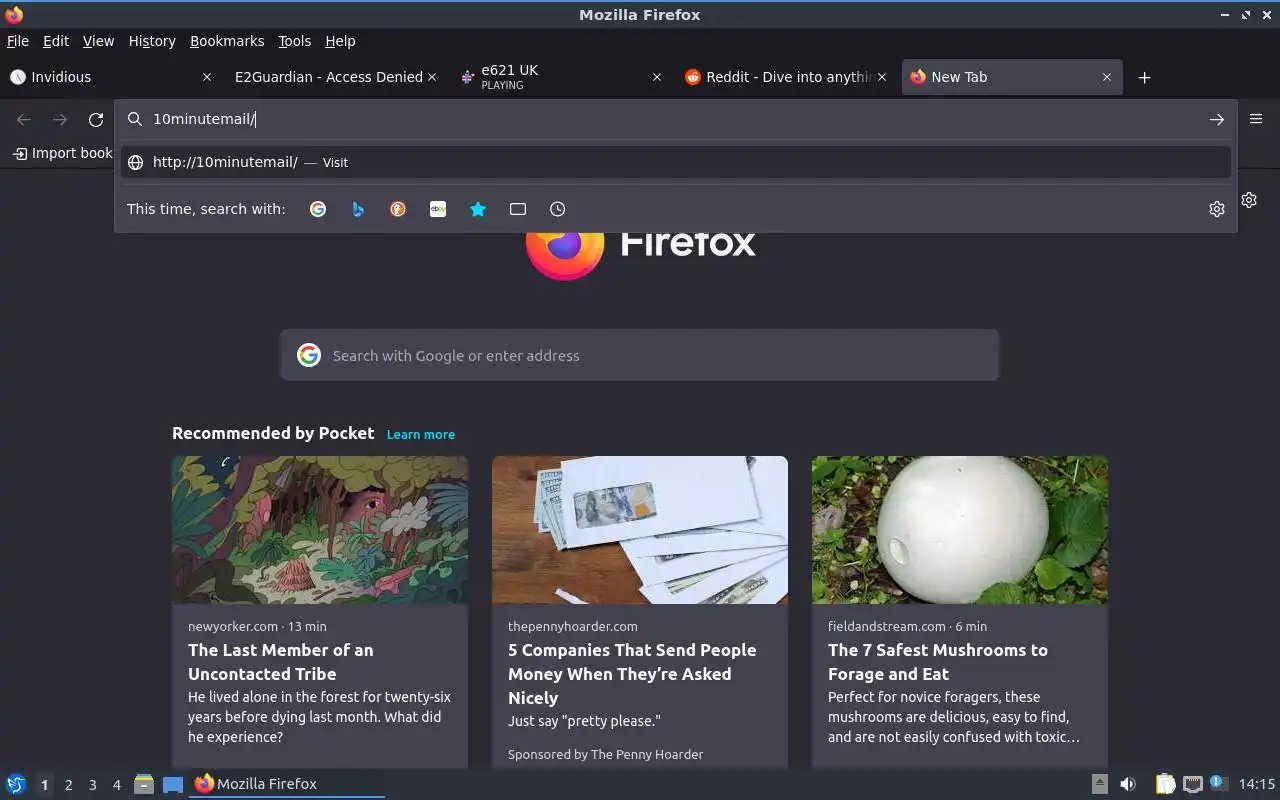The width and height of the screenshot is (1280, 800).
Task: Open new tab personalize gear icon
Action: point(1250,200)
